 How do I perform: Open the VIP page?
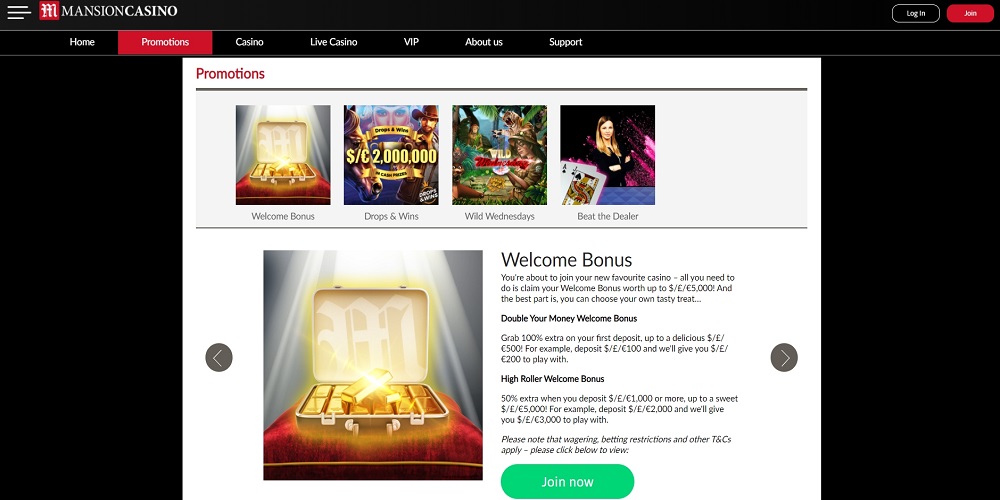pos(411,42)
